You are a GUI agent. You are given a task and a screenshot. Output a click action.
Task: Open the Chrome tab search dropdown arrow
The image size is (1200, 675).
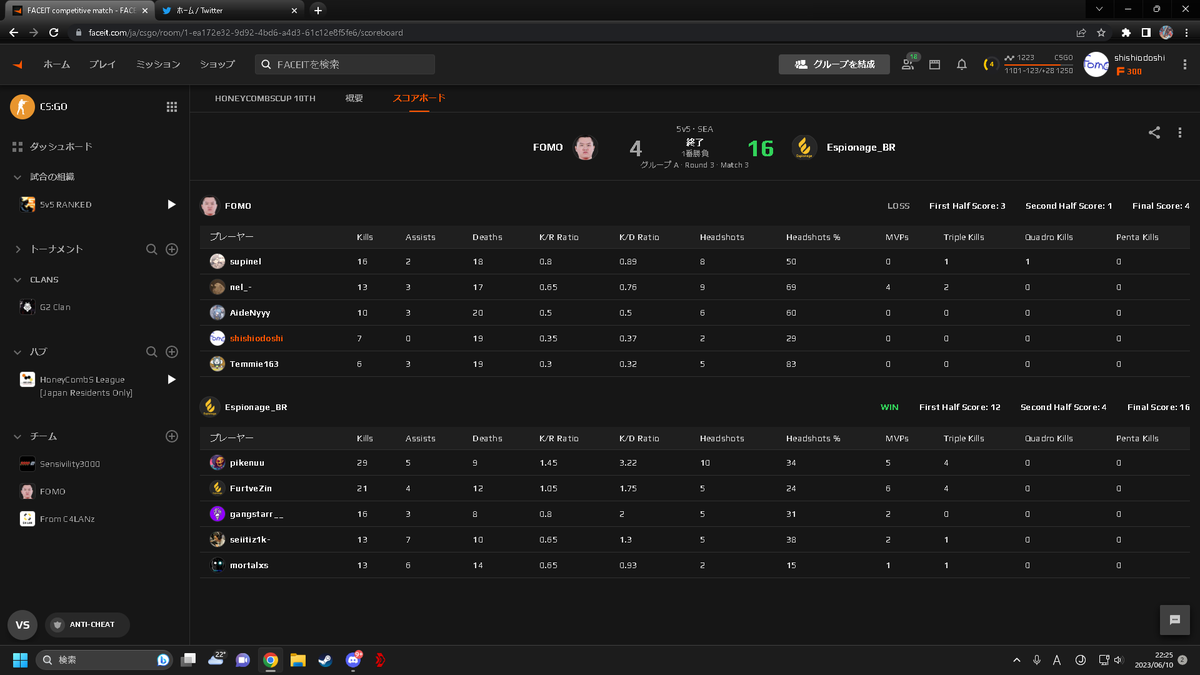[x=1101, y=9]
